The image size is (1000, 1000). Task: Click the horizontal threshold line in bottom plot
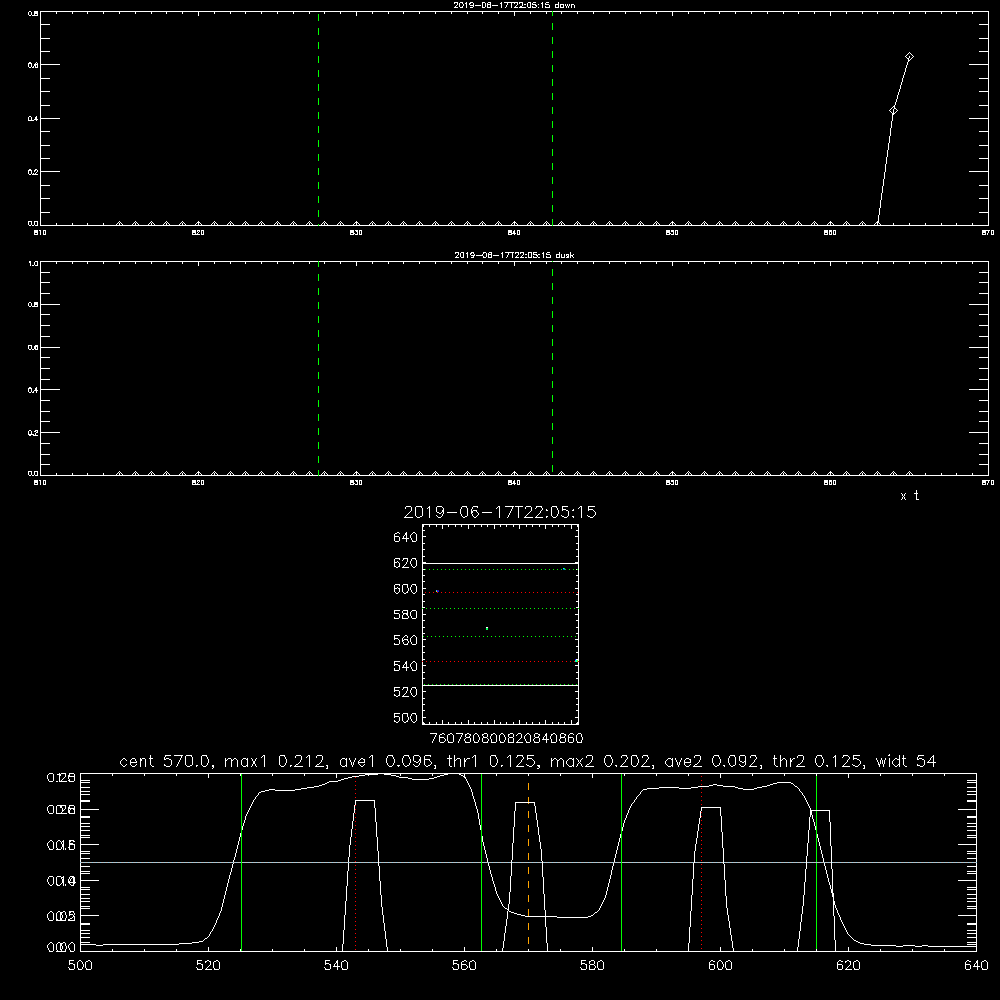click(528, 862)
